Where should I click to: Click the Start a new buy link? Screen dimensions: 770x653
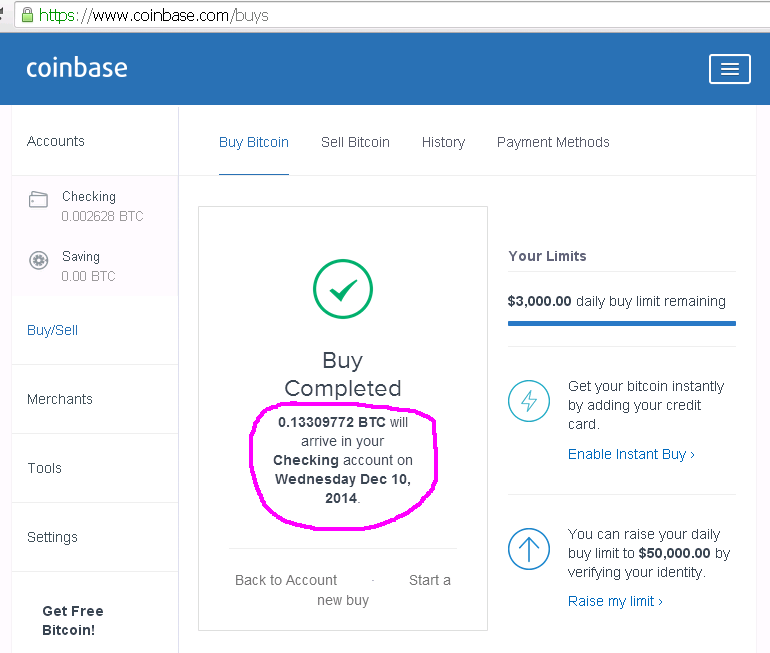coord(384,590)
